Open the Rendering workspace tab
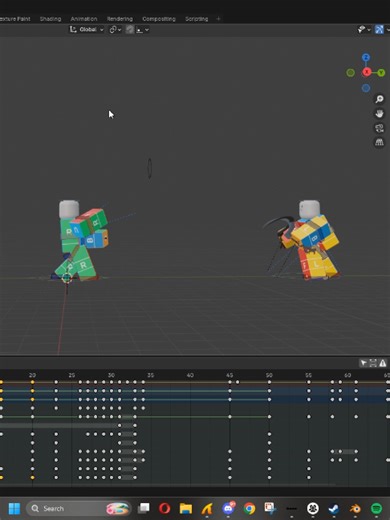The width and height of the screenshot is (390, 520). (120, 19)
